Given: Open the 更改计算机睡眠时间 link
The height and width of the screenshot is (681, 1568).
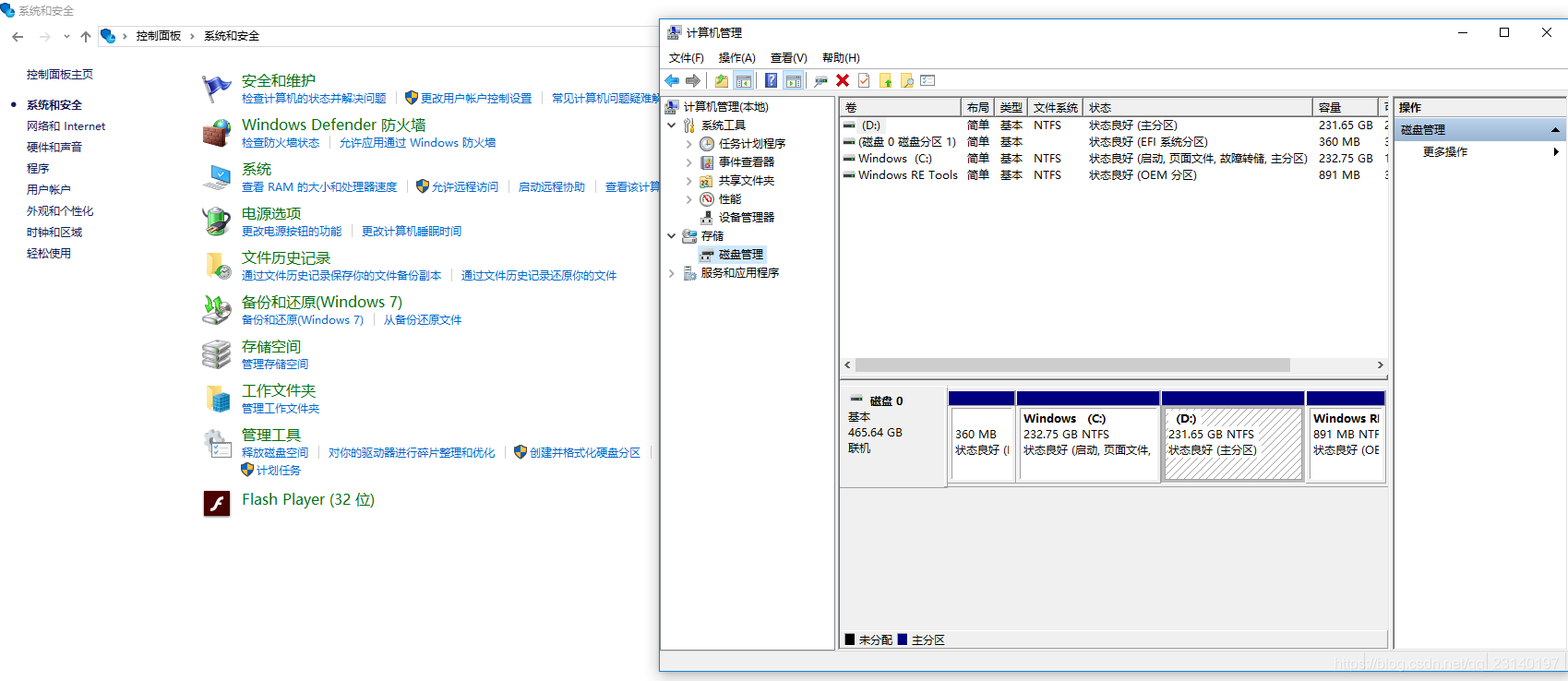Looking at the screenshot, I should coord(412,232).
